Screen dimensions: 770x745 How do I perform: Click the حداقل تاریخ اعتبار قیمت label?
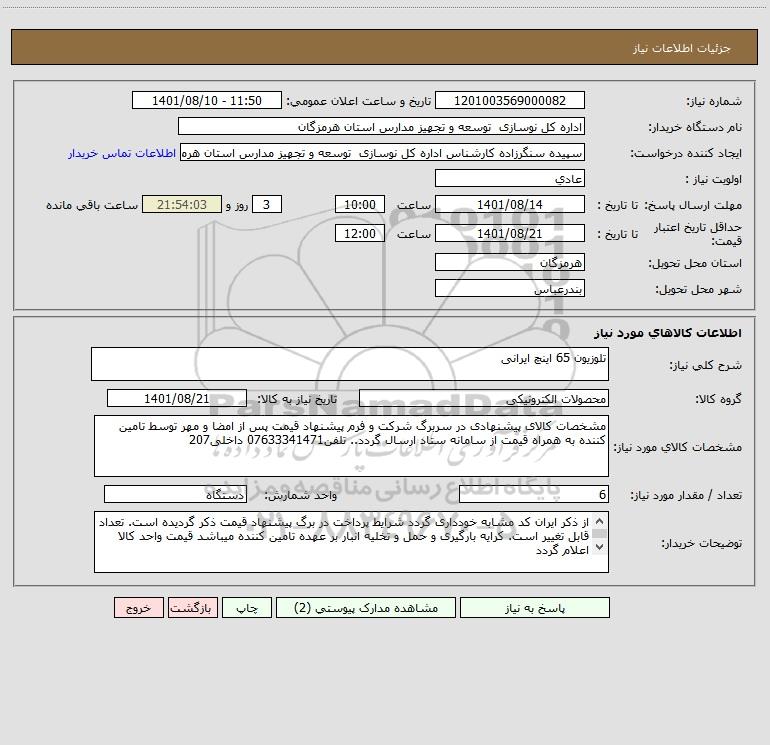[x=698, y=234]
